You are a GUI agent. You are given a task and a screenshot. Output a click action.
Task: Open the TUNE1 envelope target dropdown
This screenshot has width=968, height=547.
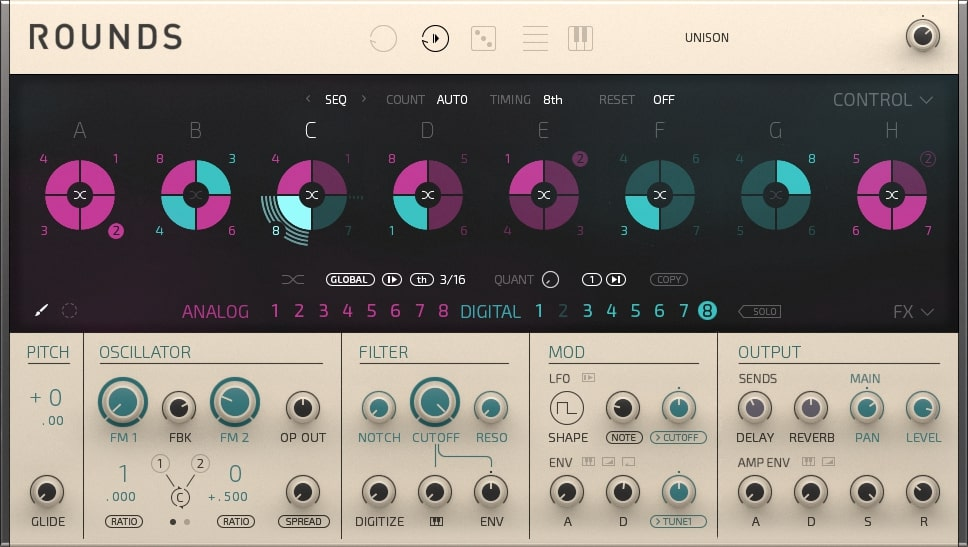pos(678,522)
